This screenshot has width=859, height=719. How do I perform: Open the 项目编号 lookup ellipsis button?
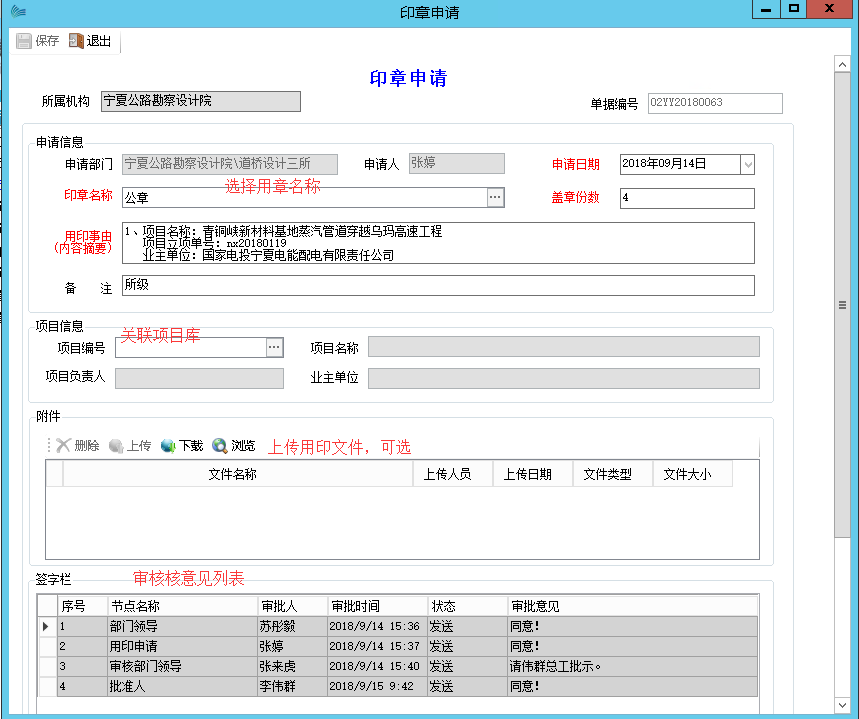(274, 347)
